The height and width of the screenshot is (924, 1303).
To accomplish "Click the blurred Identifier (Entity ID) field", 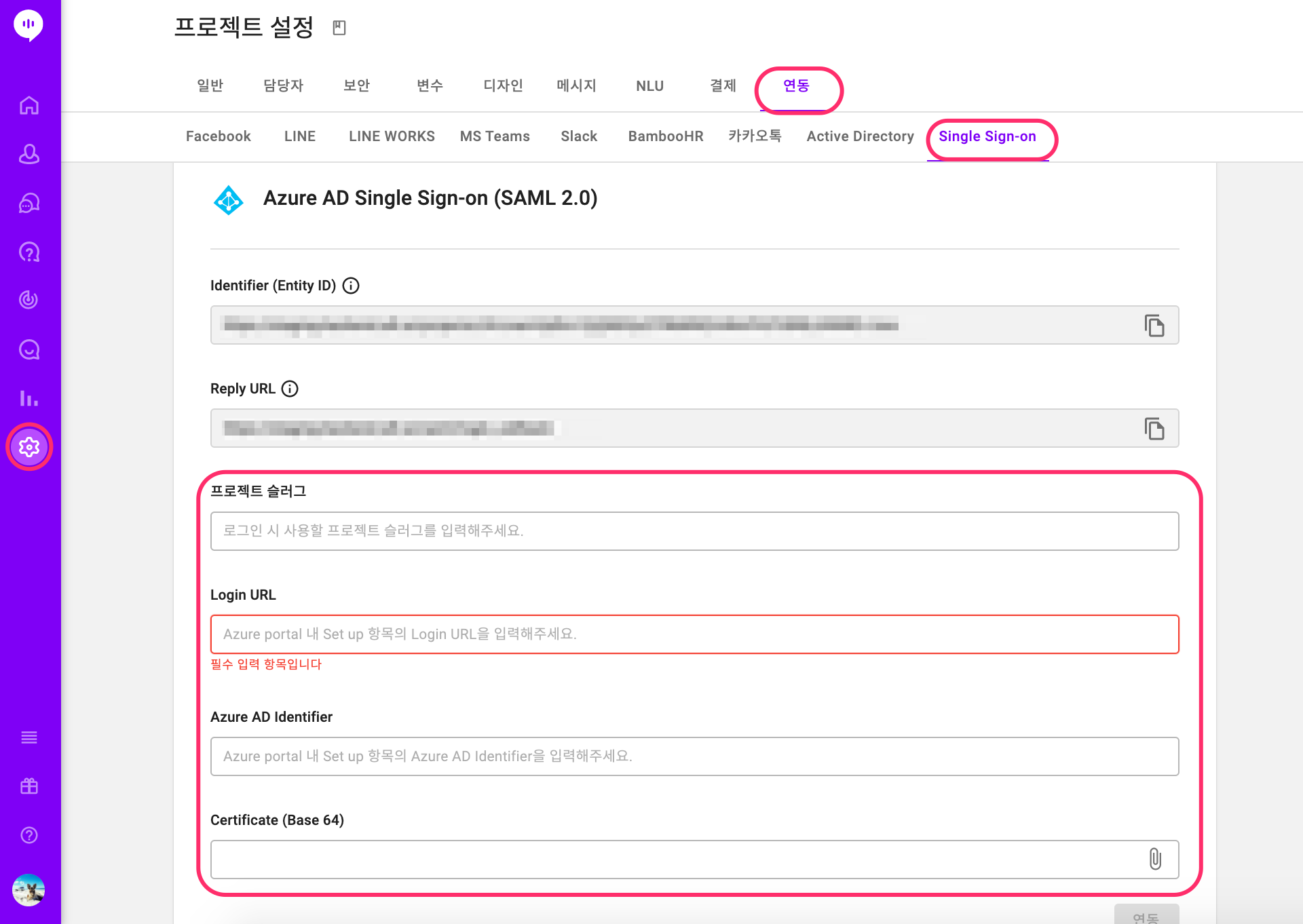I will [x=694, y=325].
